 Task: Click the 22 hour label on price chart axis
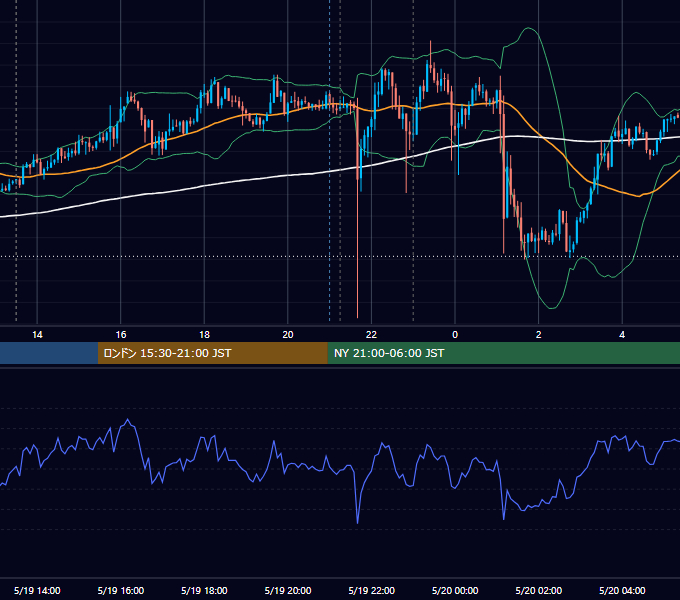[371, 335]
